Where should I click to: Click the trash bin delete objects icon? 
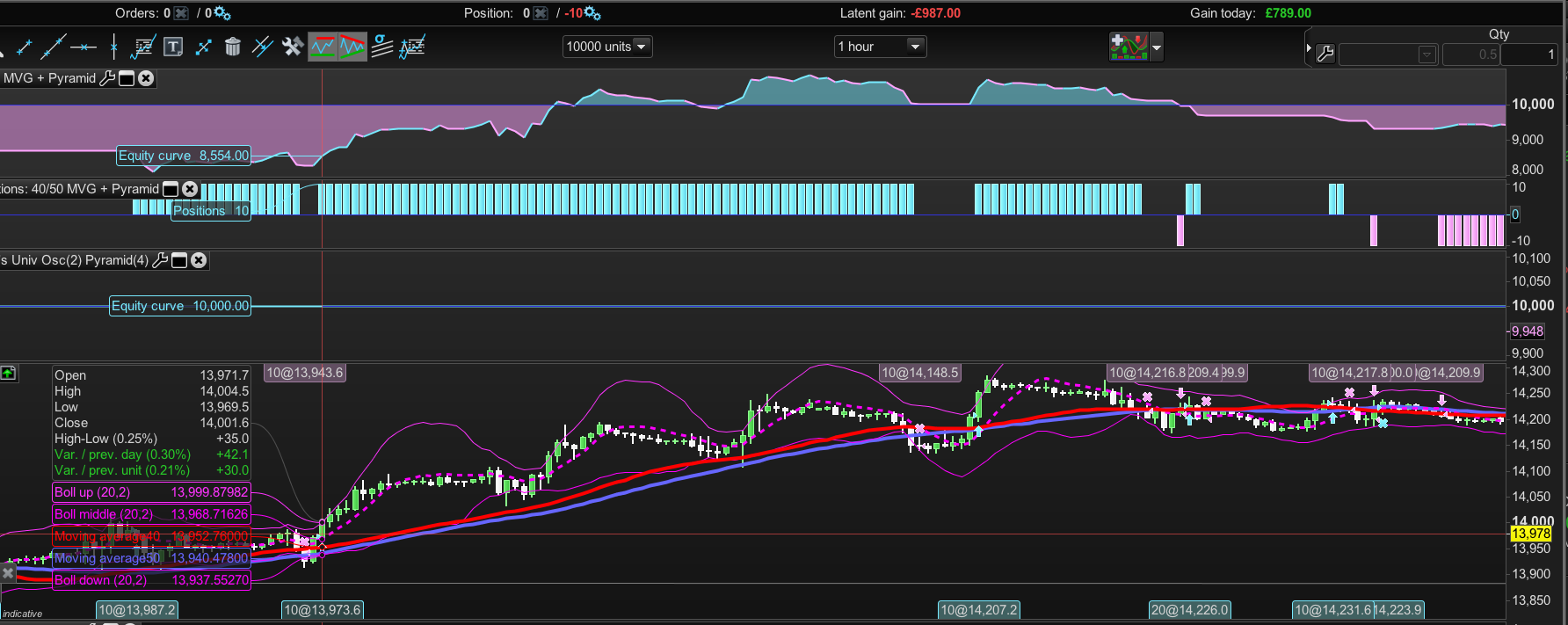click(233, 47)
